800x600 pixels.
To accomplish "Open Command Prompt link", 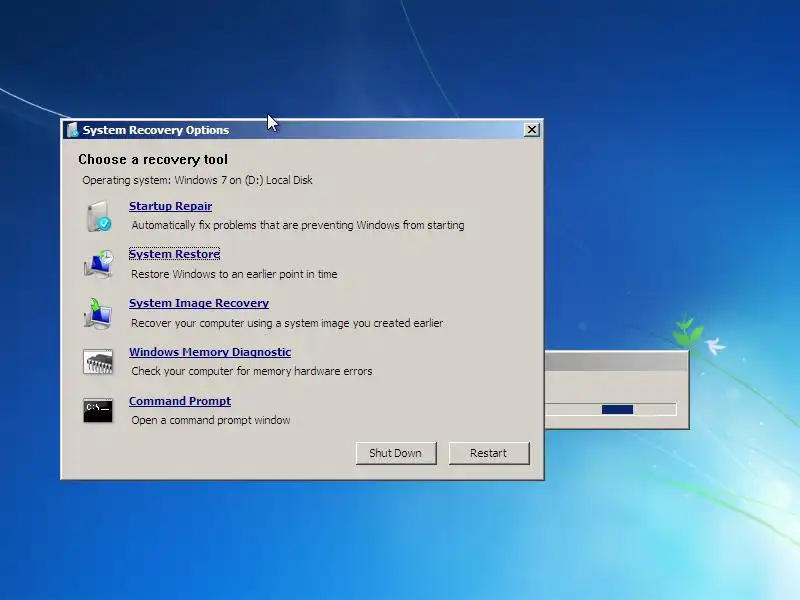I will pos(180,401).
